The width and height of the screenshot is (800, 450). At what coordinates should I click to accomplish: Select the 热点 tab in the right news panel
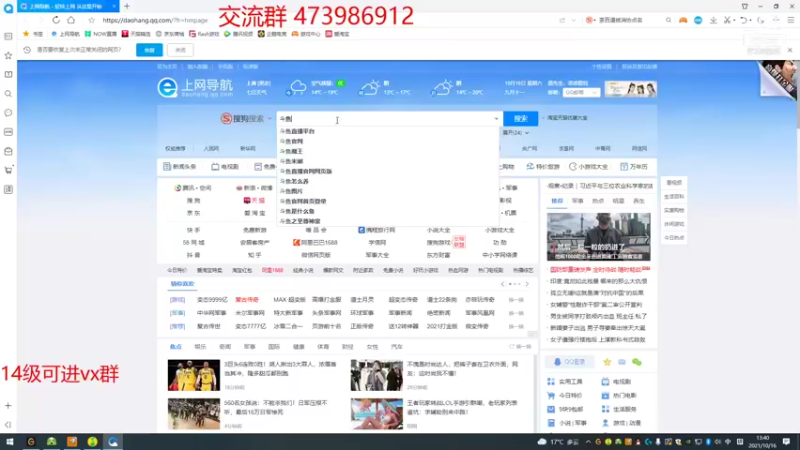click(x=597, y=201)
